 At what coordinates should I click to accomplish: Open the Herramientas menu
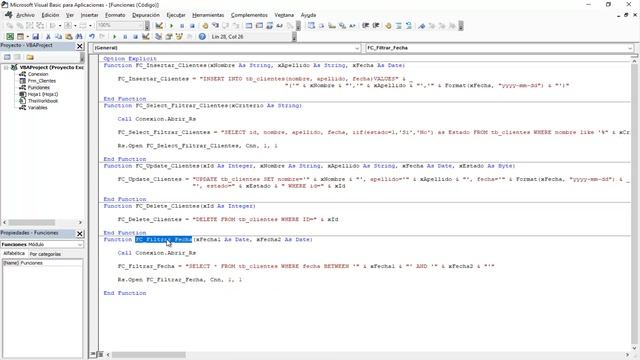click(208, 15)
